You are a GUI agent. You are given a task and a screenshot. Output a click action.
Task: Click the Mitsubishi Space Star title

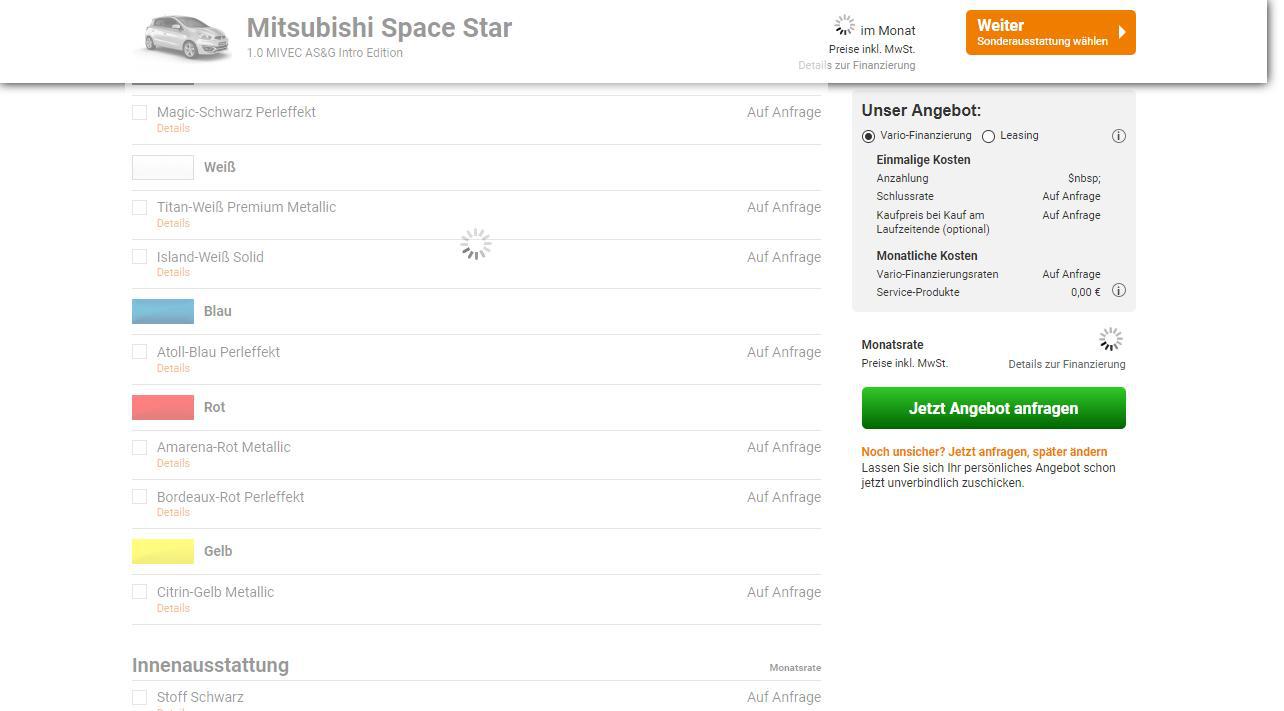379,28
